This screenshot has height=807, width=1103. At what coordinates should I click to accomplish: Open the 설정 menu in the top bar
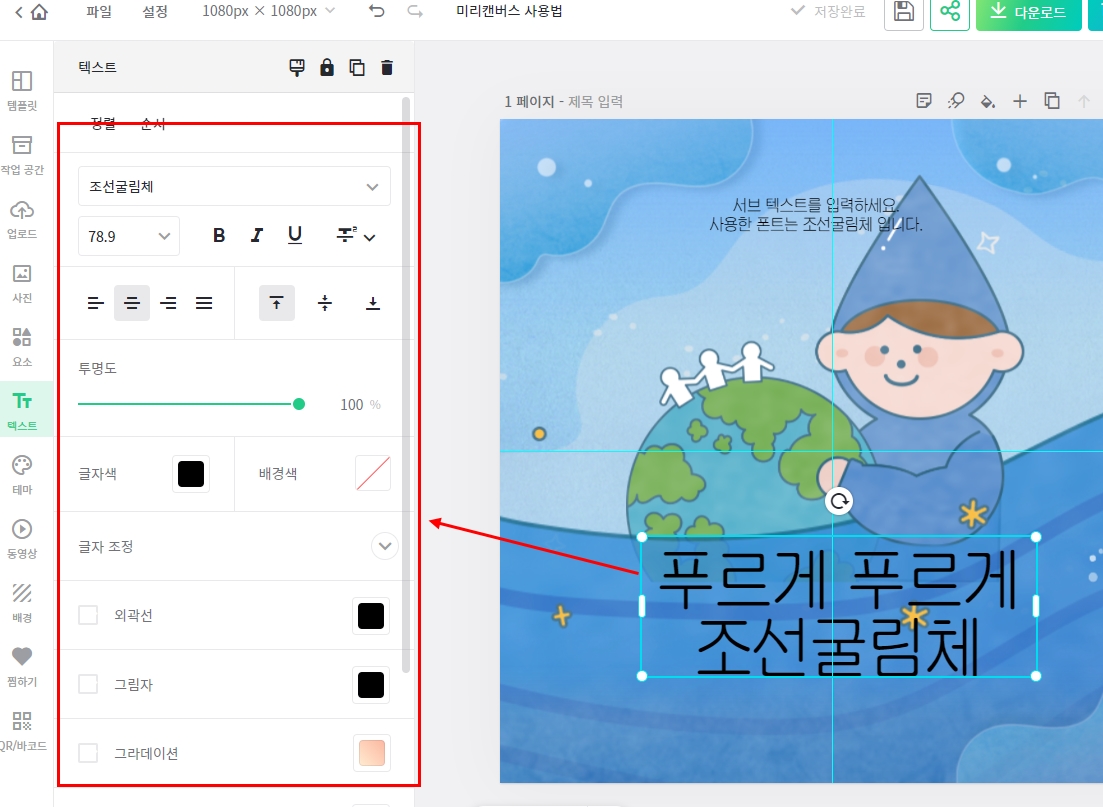(x=154, y=13)
